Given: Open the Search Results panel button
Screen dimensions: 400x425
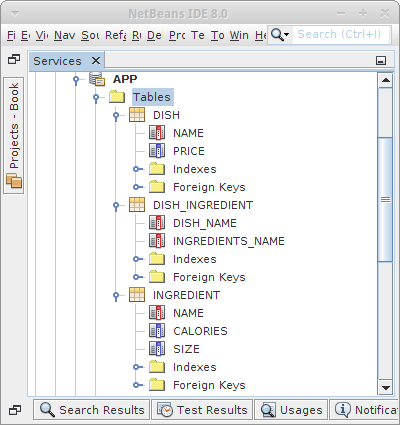Looking at the screenshot, I should pyautogui.click(x=91, y=410).
